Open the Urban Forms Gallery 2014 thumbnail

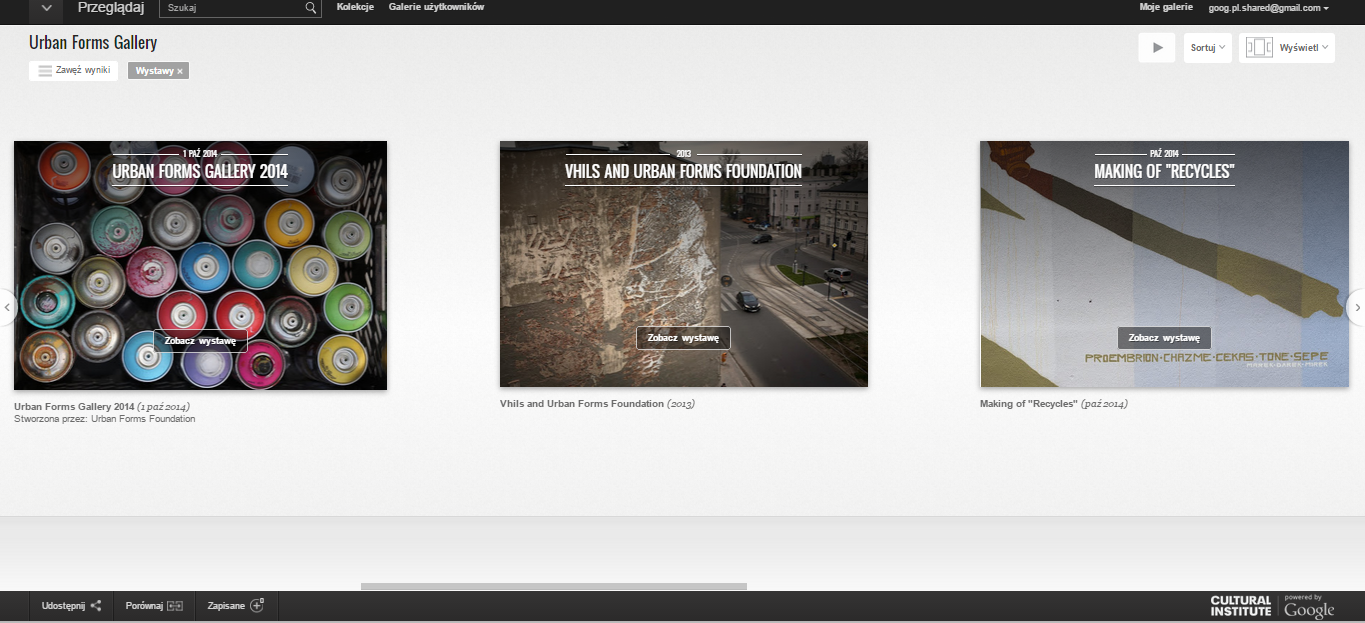pos(200,264)
